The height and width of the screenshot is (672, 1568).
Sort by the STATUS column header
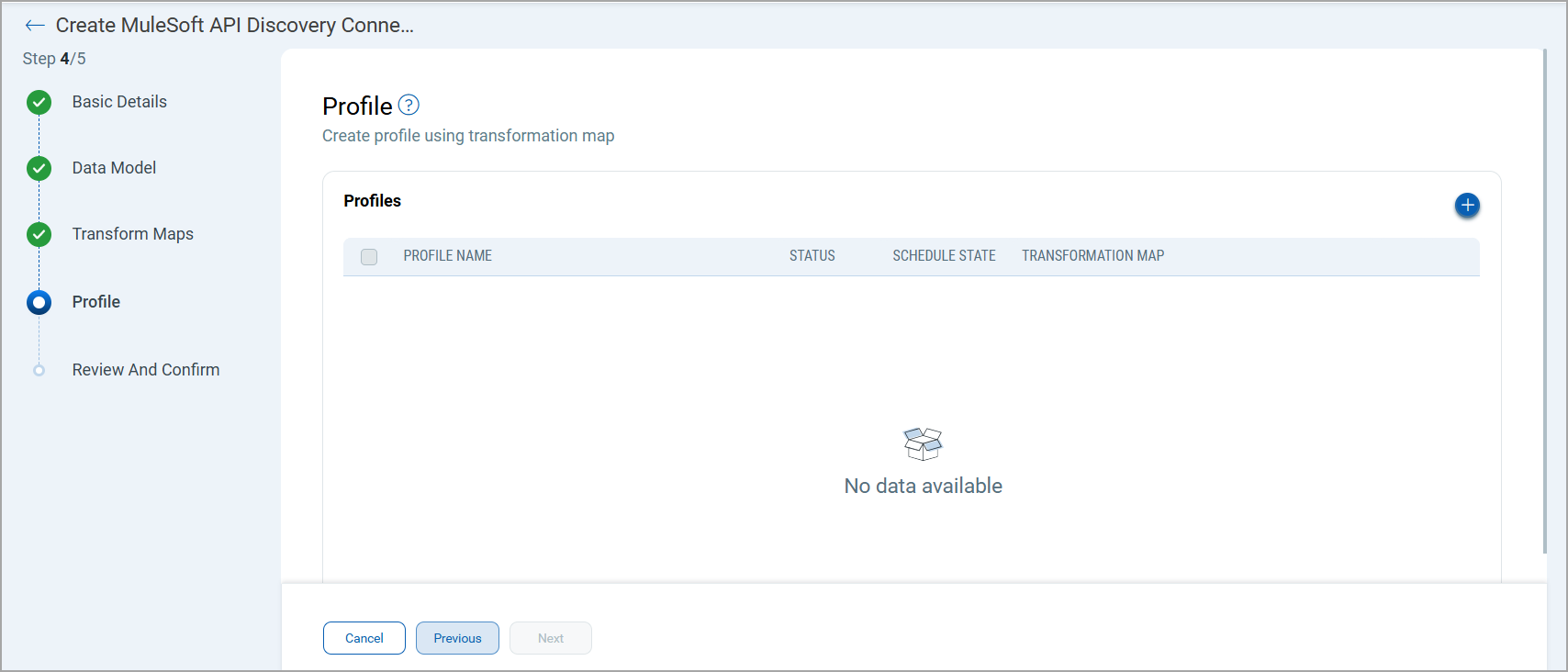[x=812, y=256]
